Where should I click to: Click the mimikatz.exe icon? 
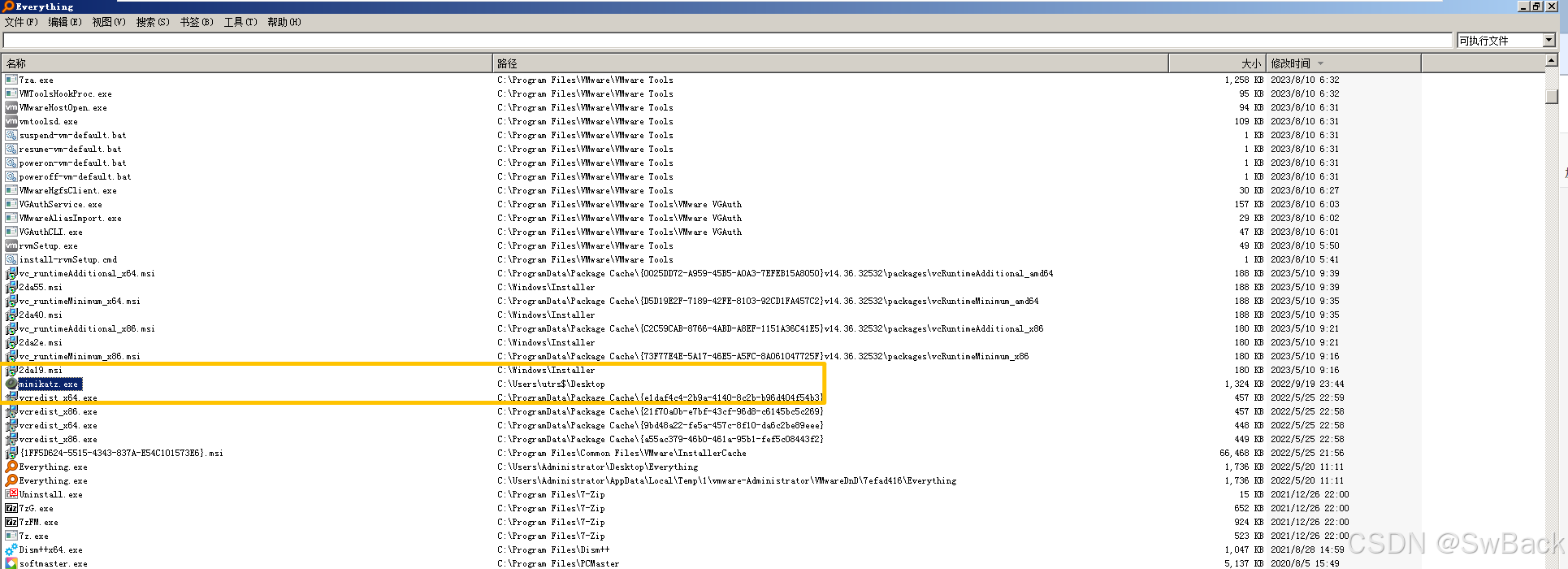click(x=11, y=384)
